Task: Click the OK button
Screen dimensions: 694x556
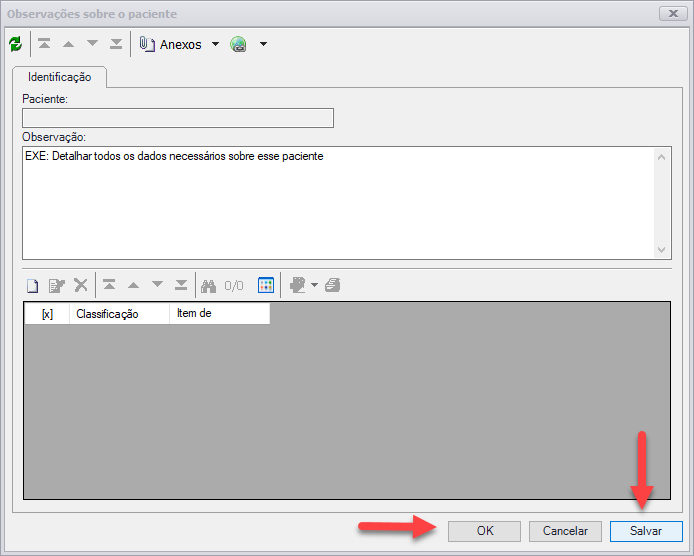Action: pyautogui.click(x=485, y=531)
